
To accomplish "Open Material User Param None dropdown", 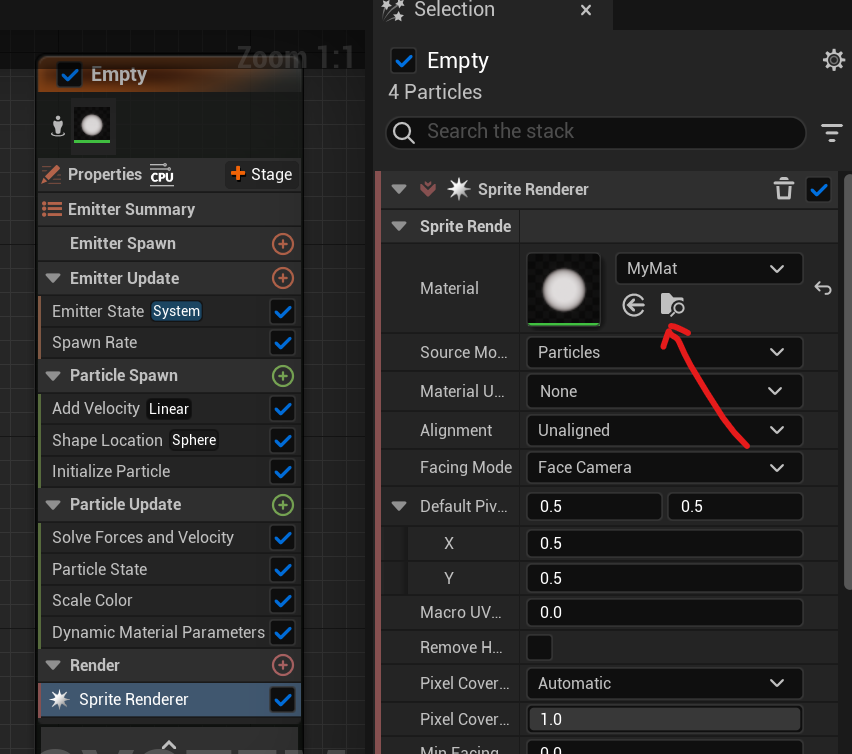I will point(665,391).
